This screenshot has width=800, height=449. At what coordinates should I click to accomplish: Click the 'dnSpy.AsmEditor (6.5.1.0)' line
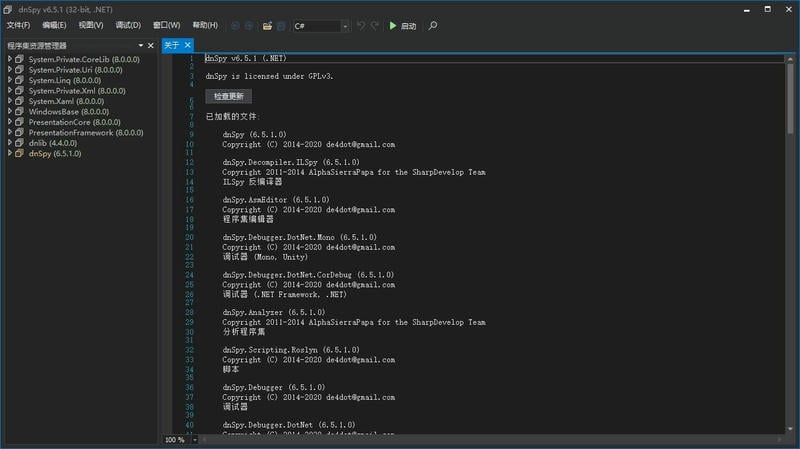click(276, 199)
